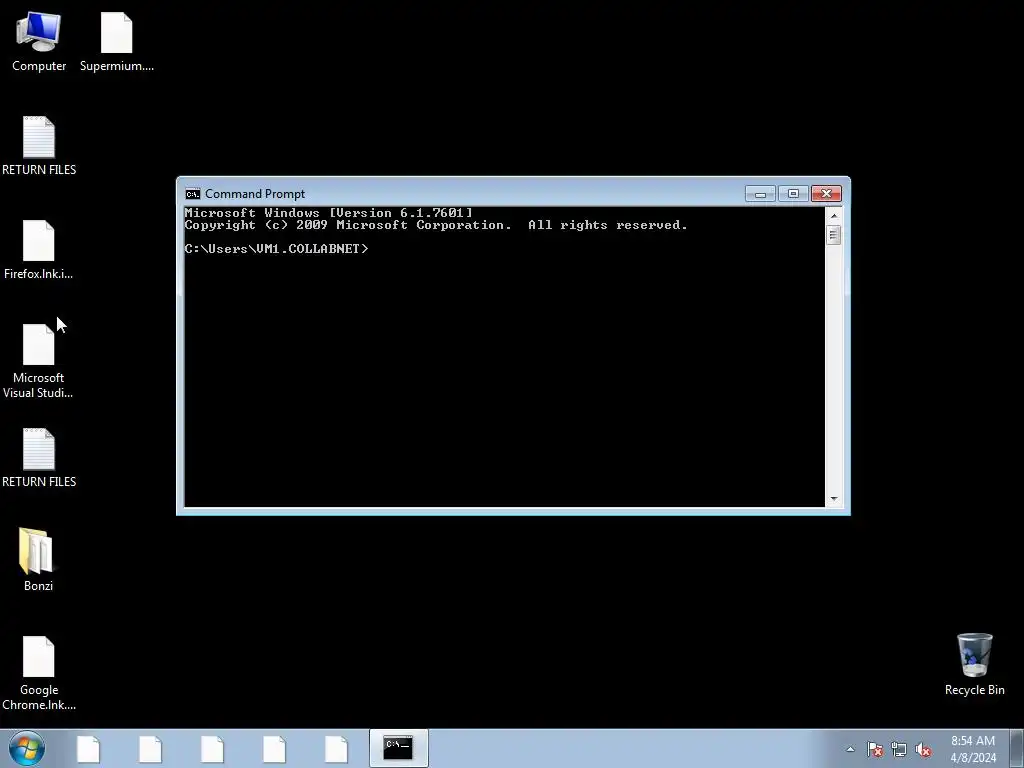Click the first blank pinned taskbar icon
Screen dimensions: 1024x768
tap(88, 749)
